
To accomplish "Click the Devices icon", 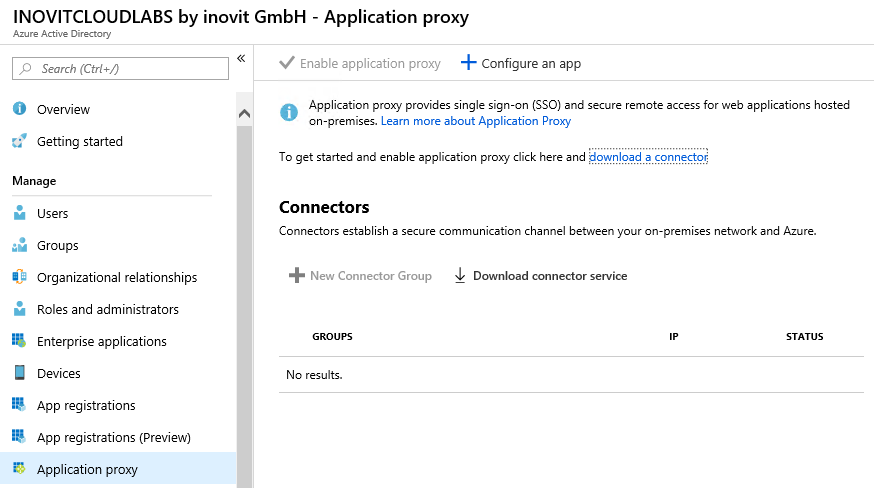I will click(x=20, y=373).
